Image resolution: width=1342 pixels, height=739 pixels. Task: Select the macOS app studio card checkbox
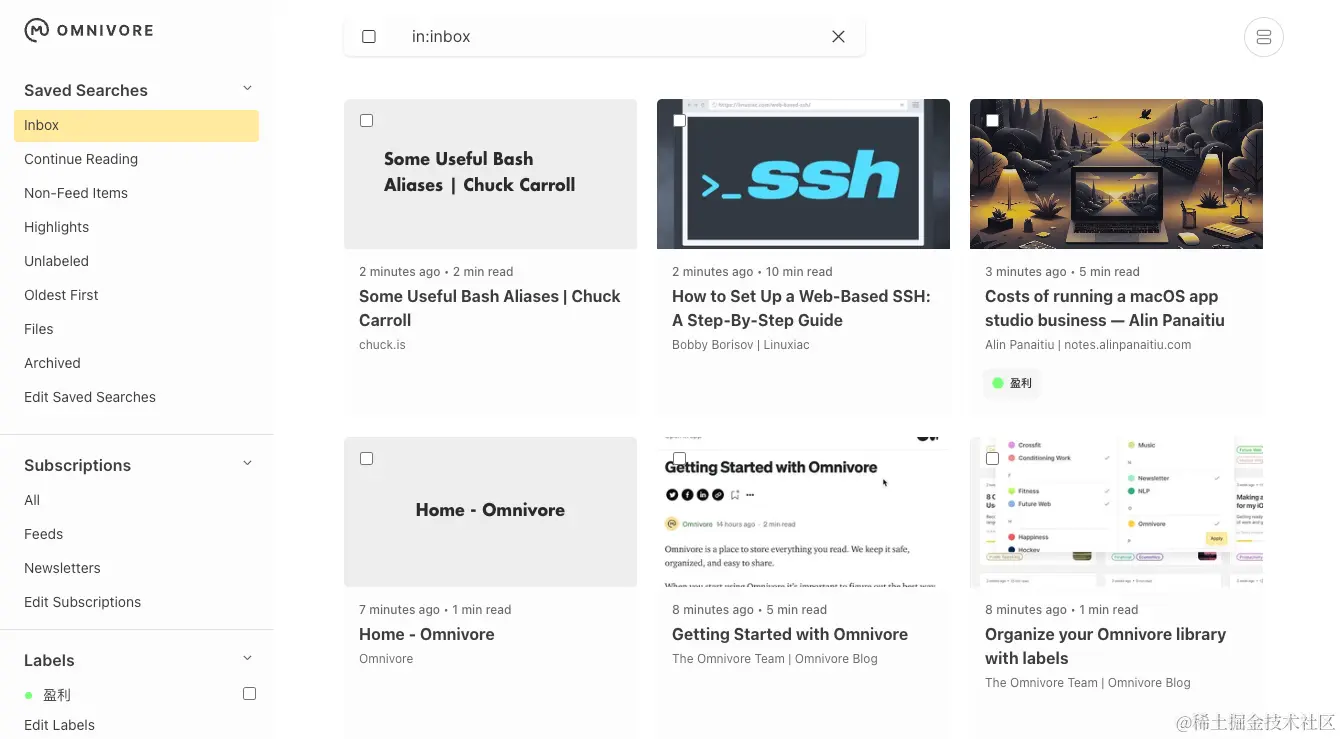point(993,121)
